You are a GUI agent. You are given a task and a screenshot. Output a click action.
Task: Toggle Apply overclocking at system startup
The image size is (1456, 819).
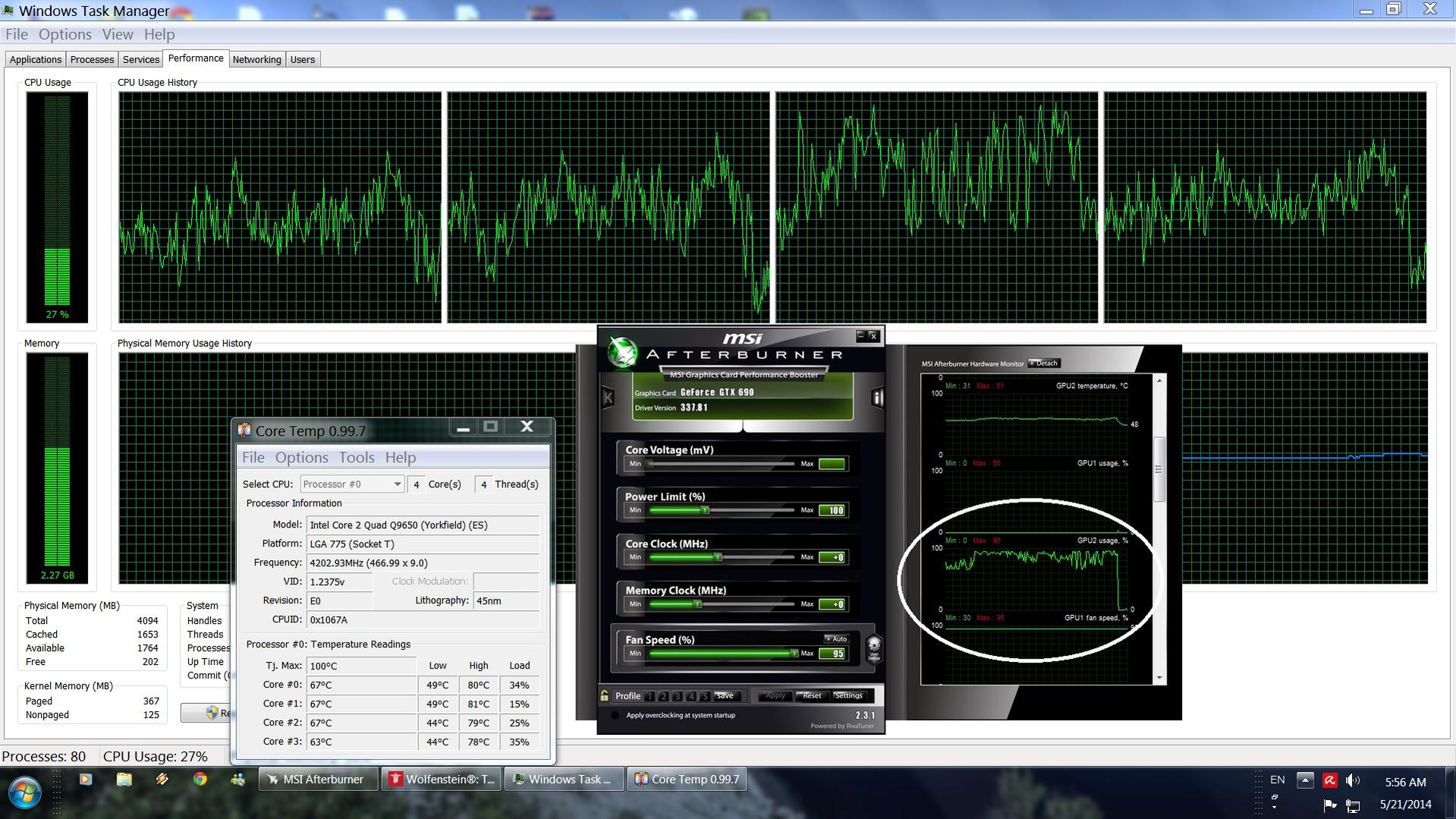pos(615,715)
